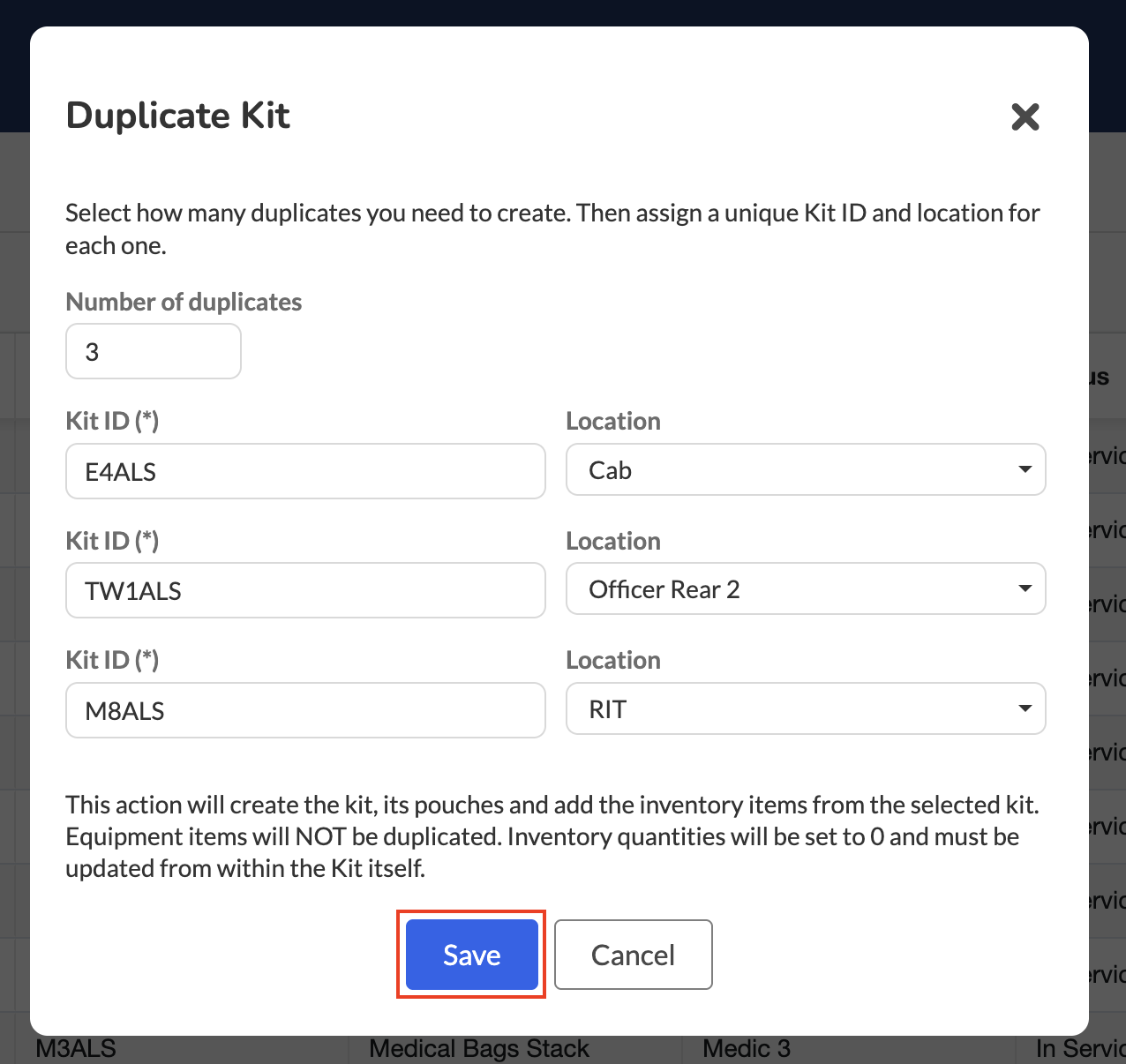Edit the M8ALS Kit ID field

(x=305, y=710)
